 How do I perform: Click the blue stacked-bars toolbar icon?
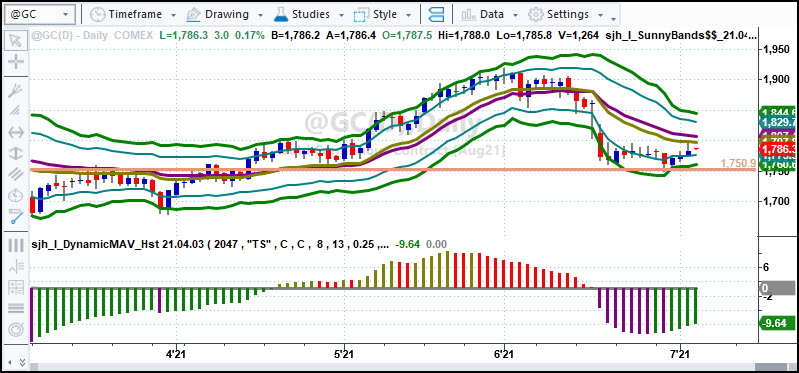(436, 14)
